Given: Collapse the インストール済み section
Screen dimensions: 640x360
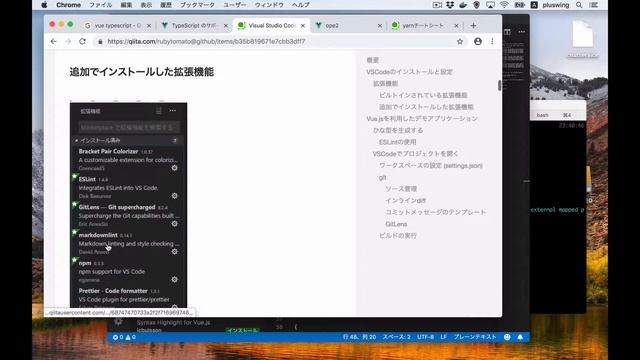Looking at the screenshot, I should coord(128,140).
